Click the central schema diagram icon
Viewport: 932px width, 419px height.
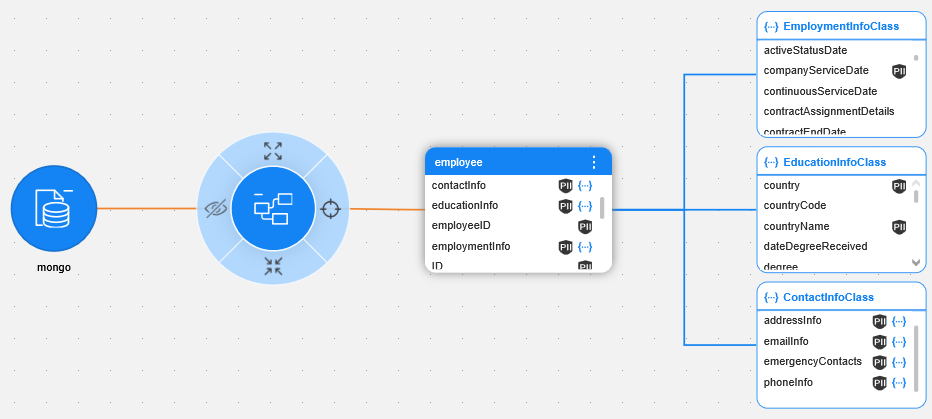coord(272,209)
